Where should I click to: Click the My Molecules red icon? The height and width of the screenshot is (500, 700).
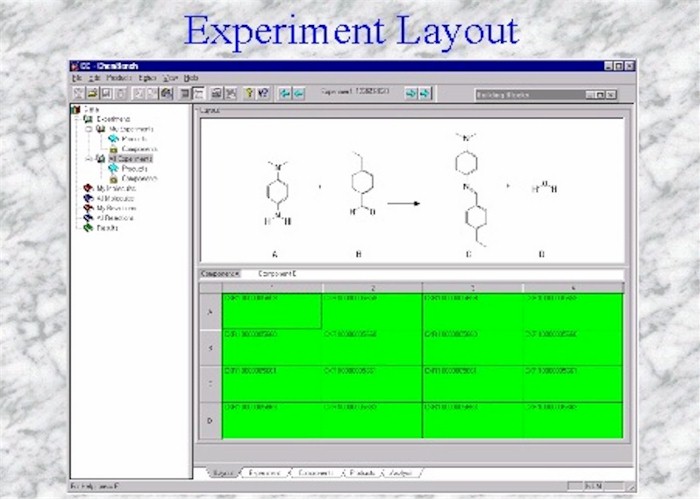click(x=88, y=187)
